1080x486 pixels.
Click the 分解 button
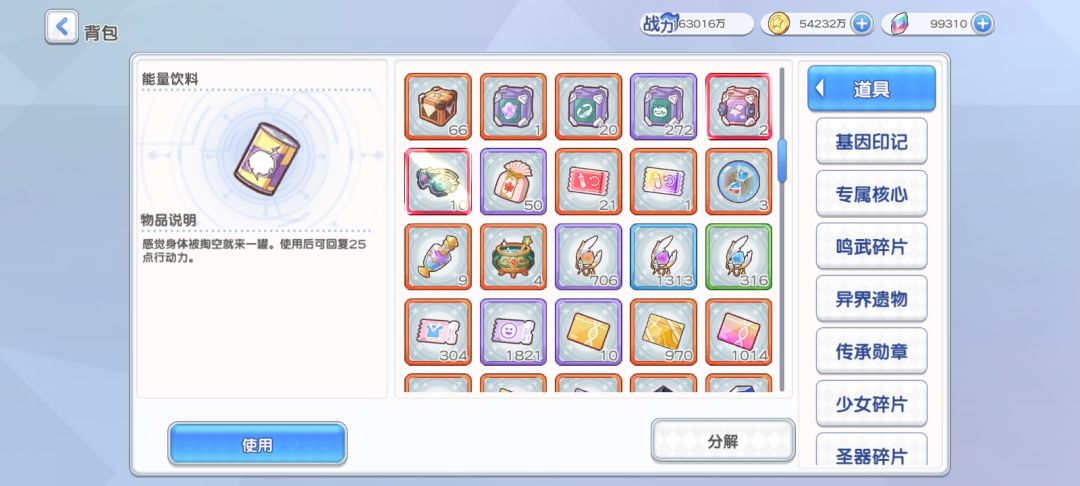723,441
